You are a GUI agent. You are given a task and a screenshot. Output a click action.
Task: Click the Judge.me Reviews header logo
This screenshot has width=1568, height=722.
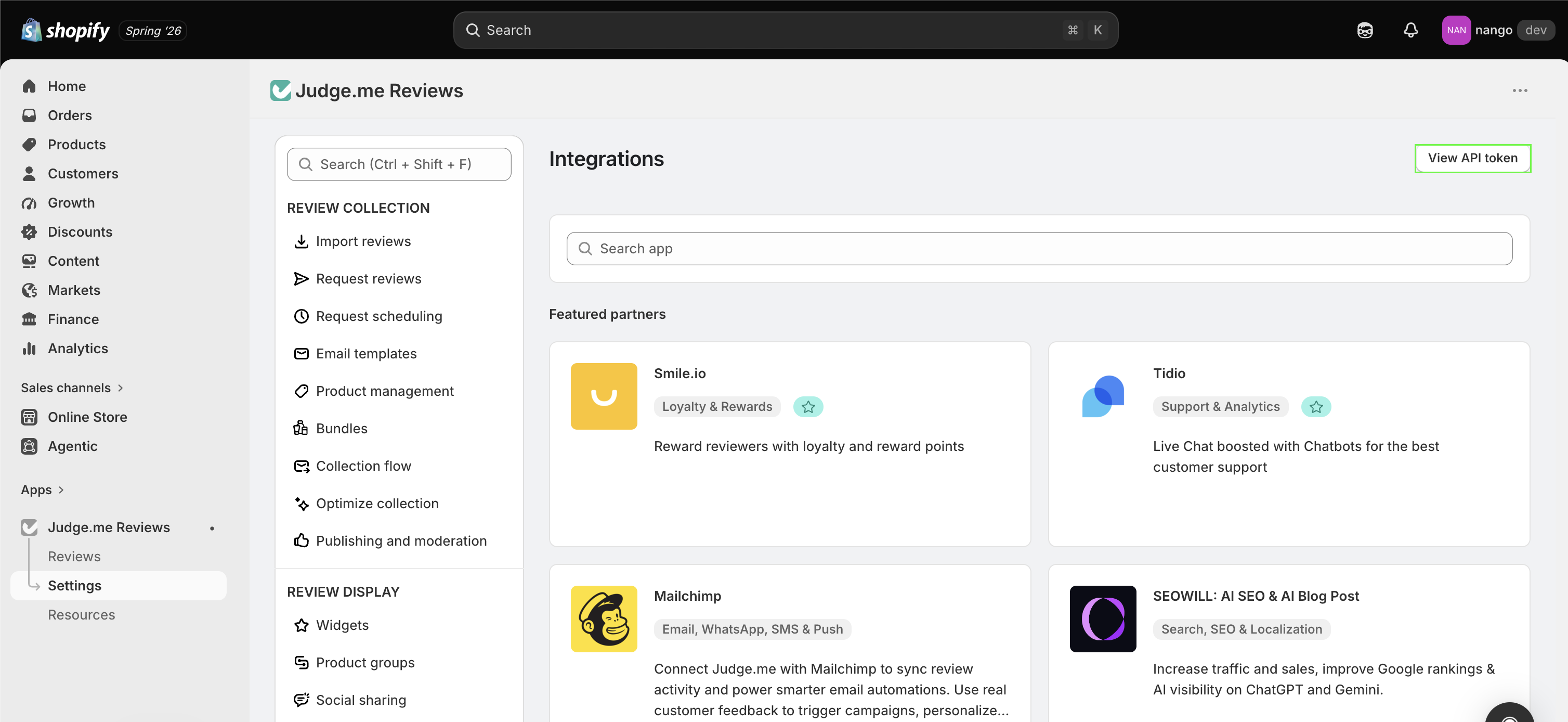coord(280,91)
